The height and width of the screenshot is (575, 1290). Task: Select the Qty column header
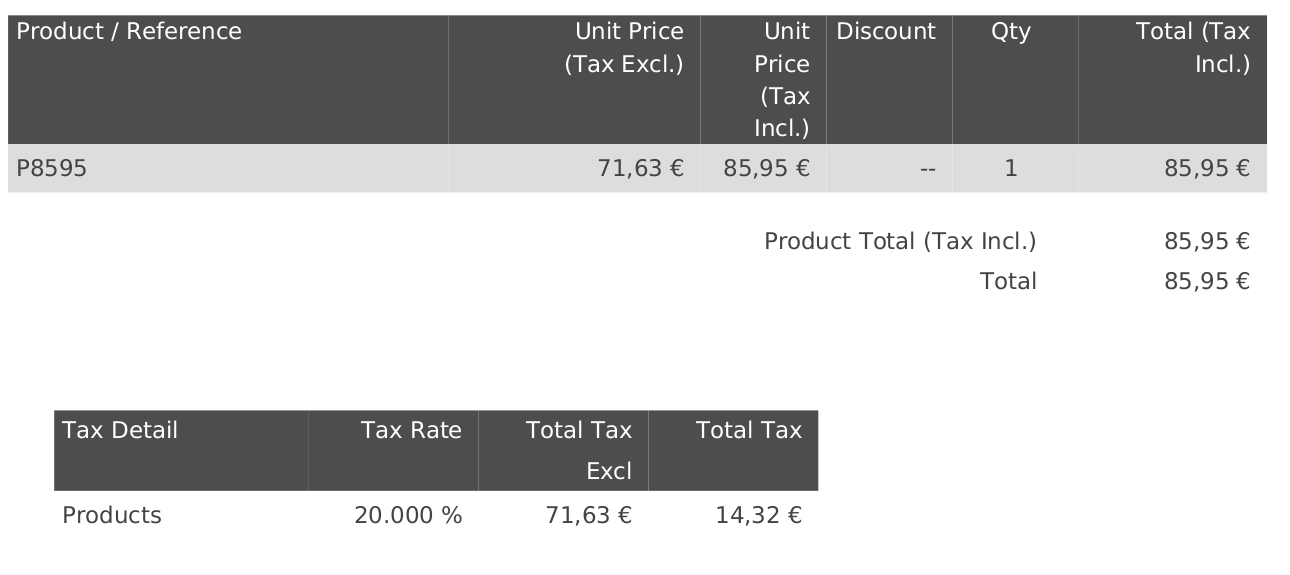point(1010,32)
